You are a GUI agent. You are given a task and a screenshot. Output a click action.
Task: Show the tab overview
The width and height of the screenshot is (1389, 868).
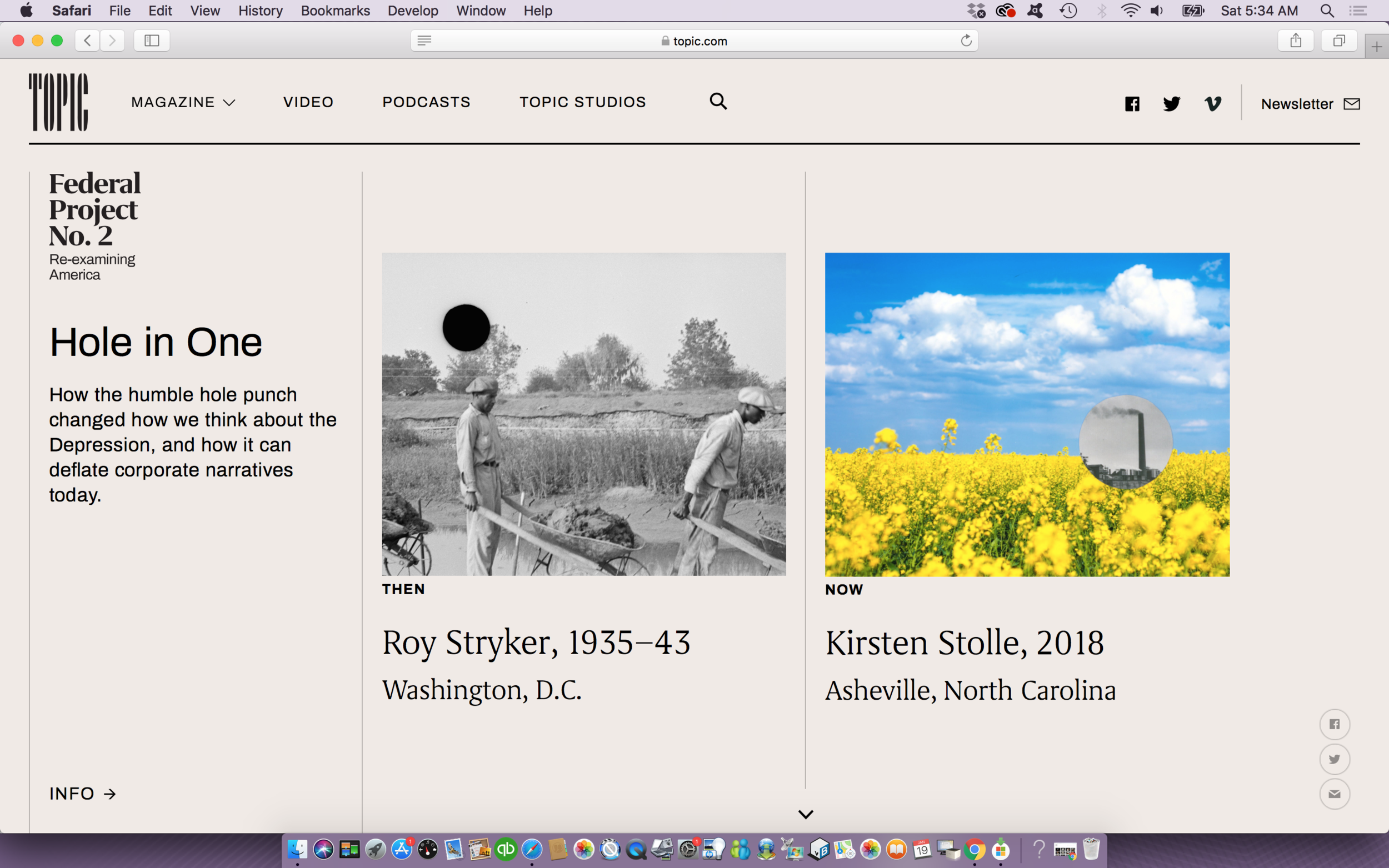click(1339, 41)
